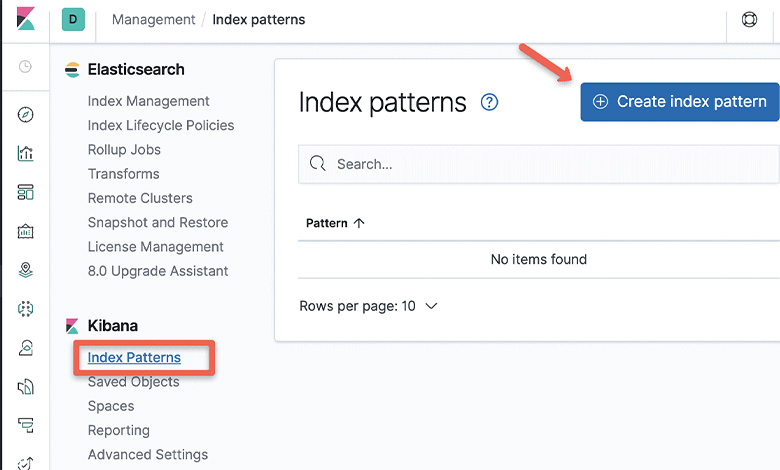Image resolution: width=780 pixels, height=470 pixels.
Task: Sort by Pattern column arrow
Action: click(x=359, y=223)
